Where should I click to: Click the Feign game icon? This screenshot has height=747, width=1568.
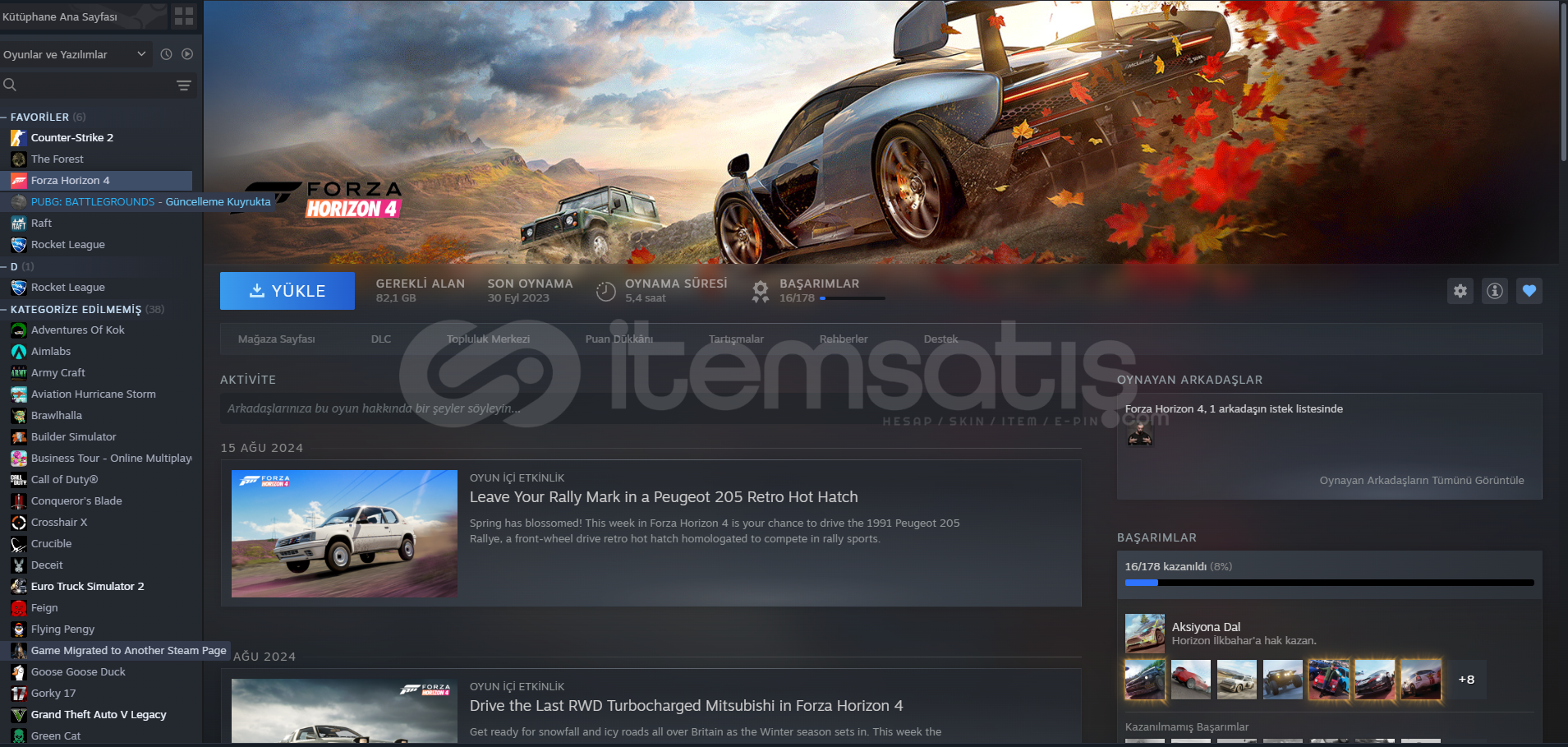[x=19, y=608]
